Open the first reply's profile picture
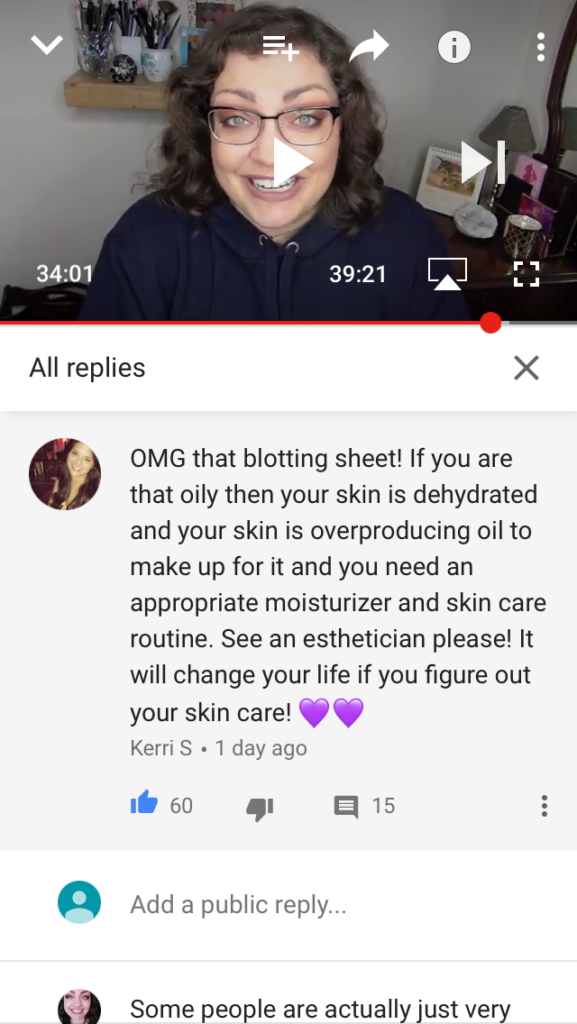The image size is (577, 1024). (80, 1006)
